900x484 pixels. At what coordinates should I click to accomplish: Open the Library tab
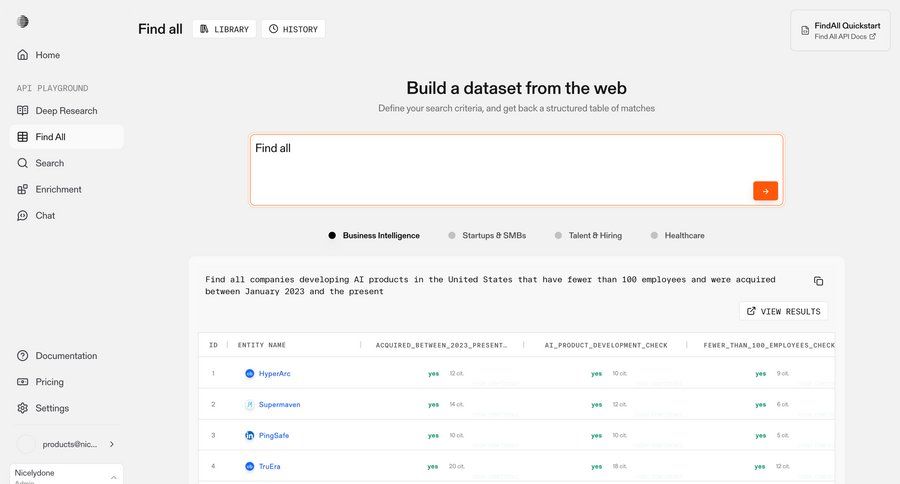[x=224, y=29]
